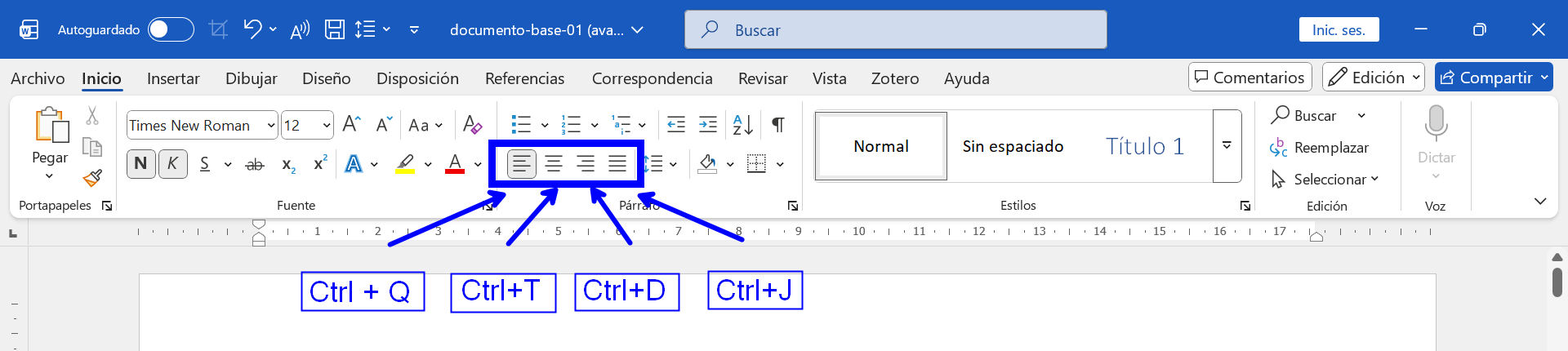Expand the styles gallery
Screen dimensions: 1568x351
[1227, 145]
